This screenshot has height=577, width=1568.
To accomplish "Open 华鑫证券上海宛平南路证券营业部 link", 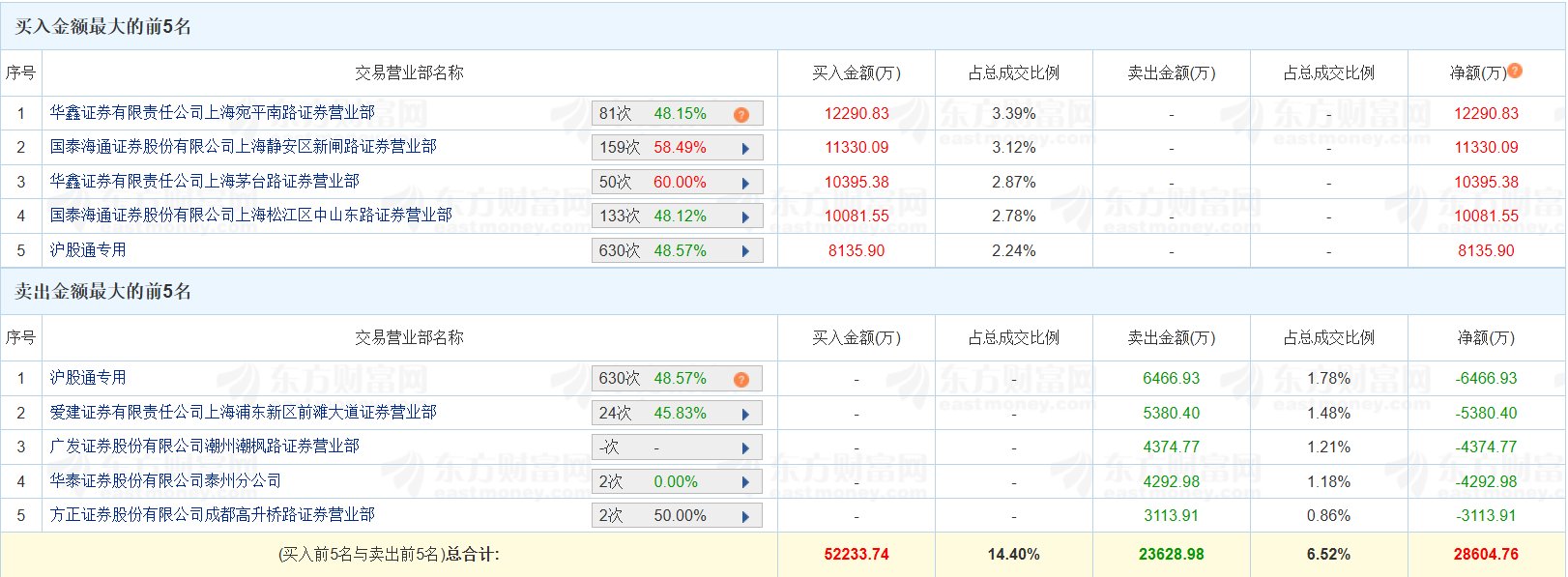I will 213,113.
